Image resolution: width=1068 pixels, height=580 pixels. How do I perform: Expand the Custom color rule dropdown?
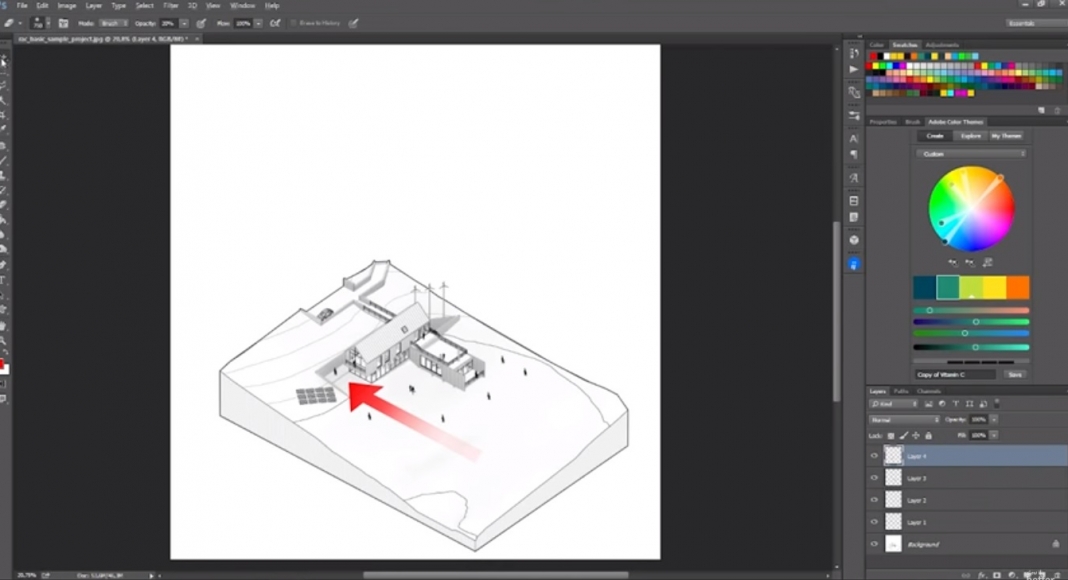[x=971, y=154]
